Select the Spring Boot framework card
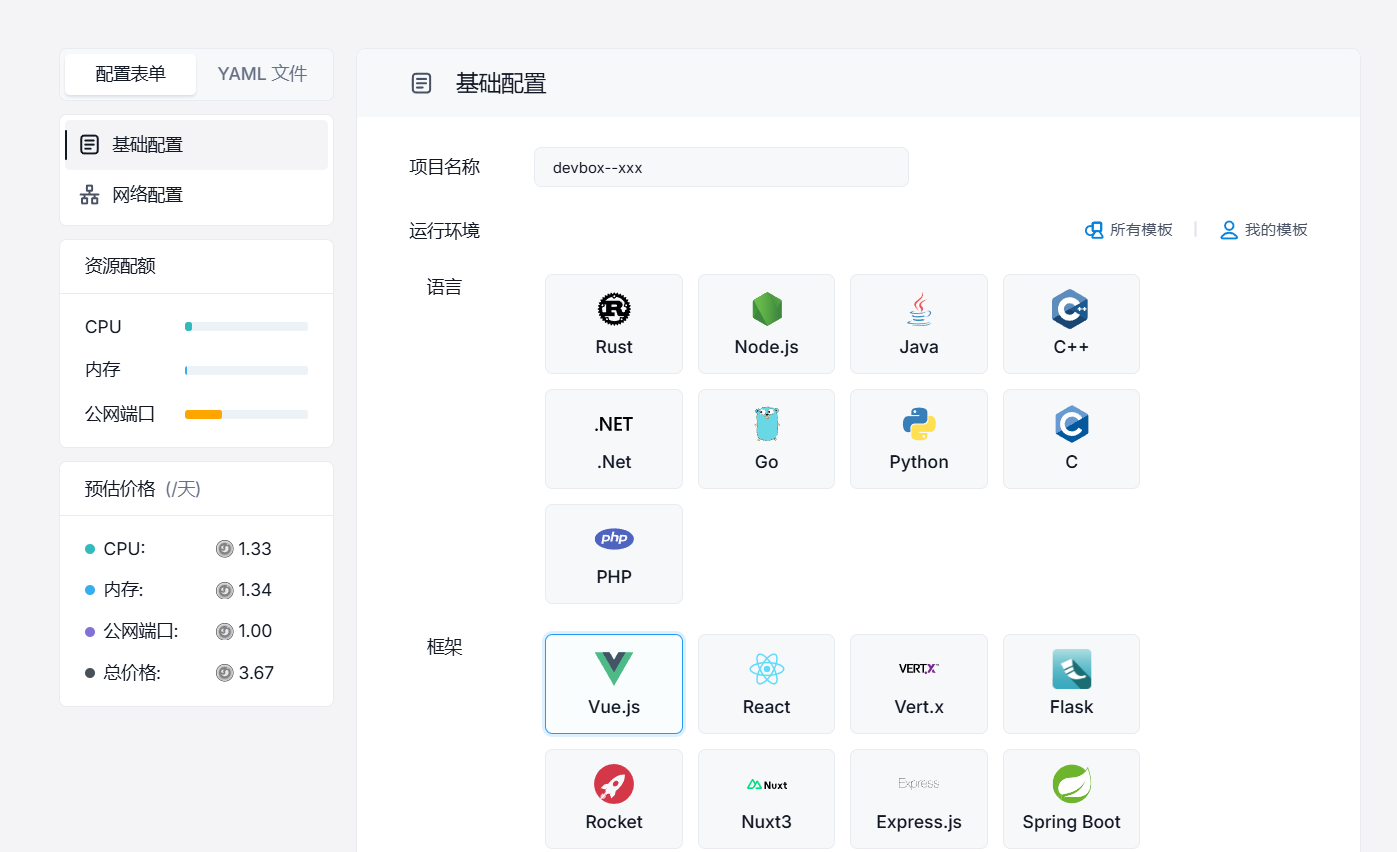The height and width of the screenshot is (852, 1397). click(1071, 799)
